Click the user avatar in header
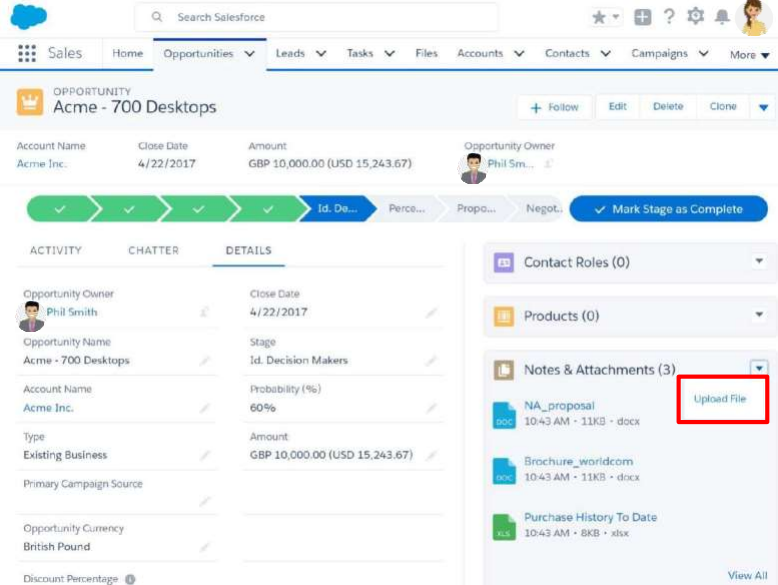Screen dimensions: 778x585 (753, 17)
